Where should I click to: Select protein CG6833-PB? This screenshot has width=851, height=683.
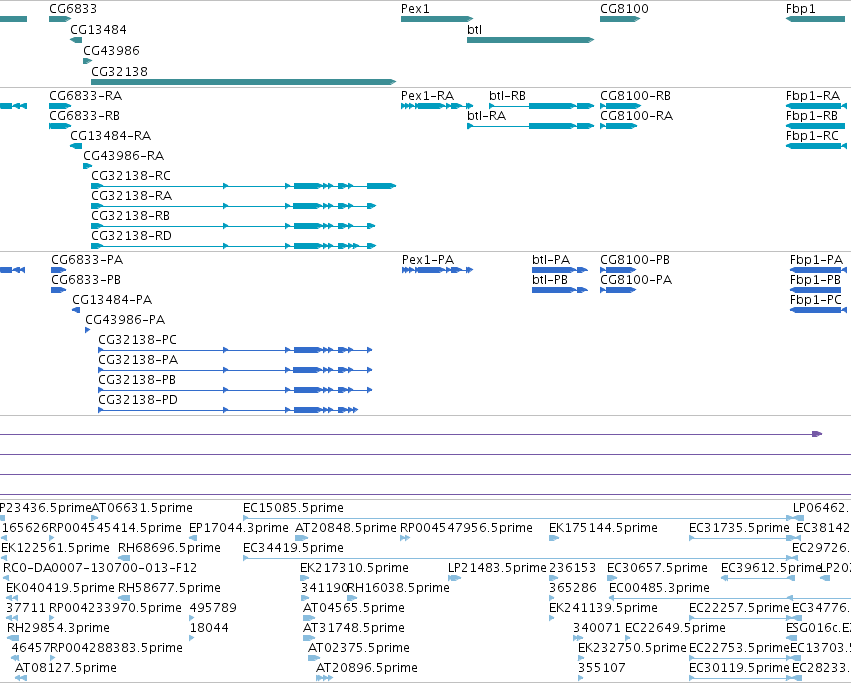[x=59, y=290]
